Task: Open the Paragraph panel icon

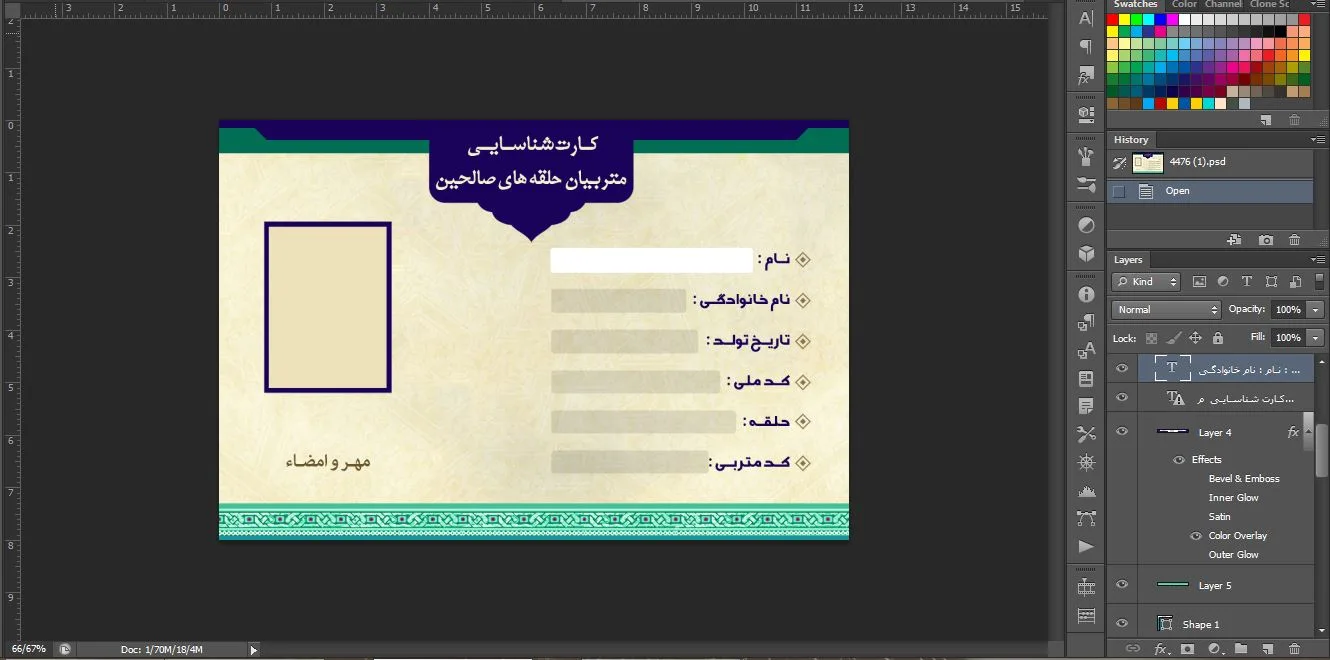Action: (x=1086, y=46)
